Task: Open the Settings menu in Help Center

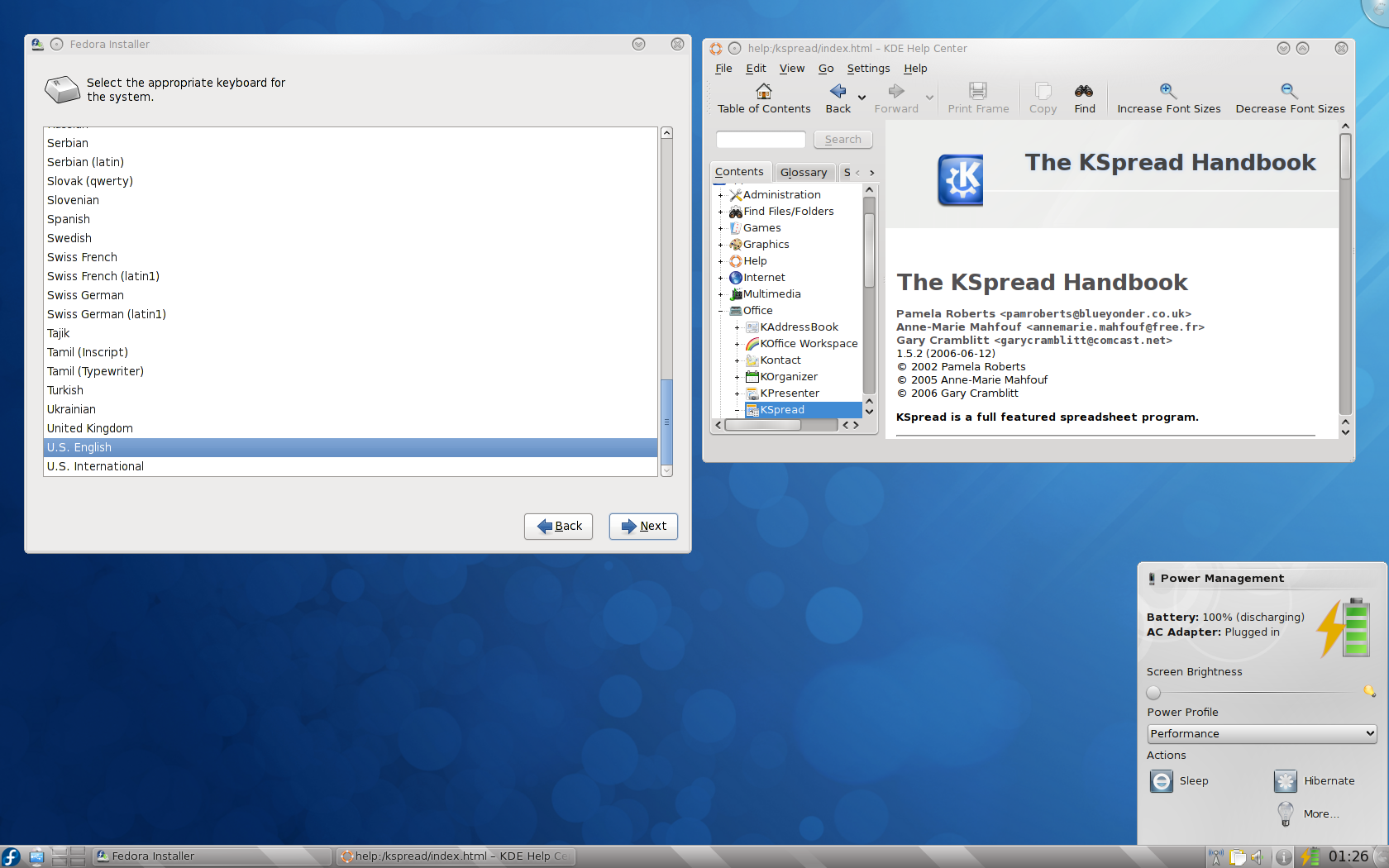Action: tap(868, 69)
